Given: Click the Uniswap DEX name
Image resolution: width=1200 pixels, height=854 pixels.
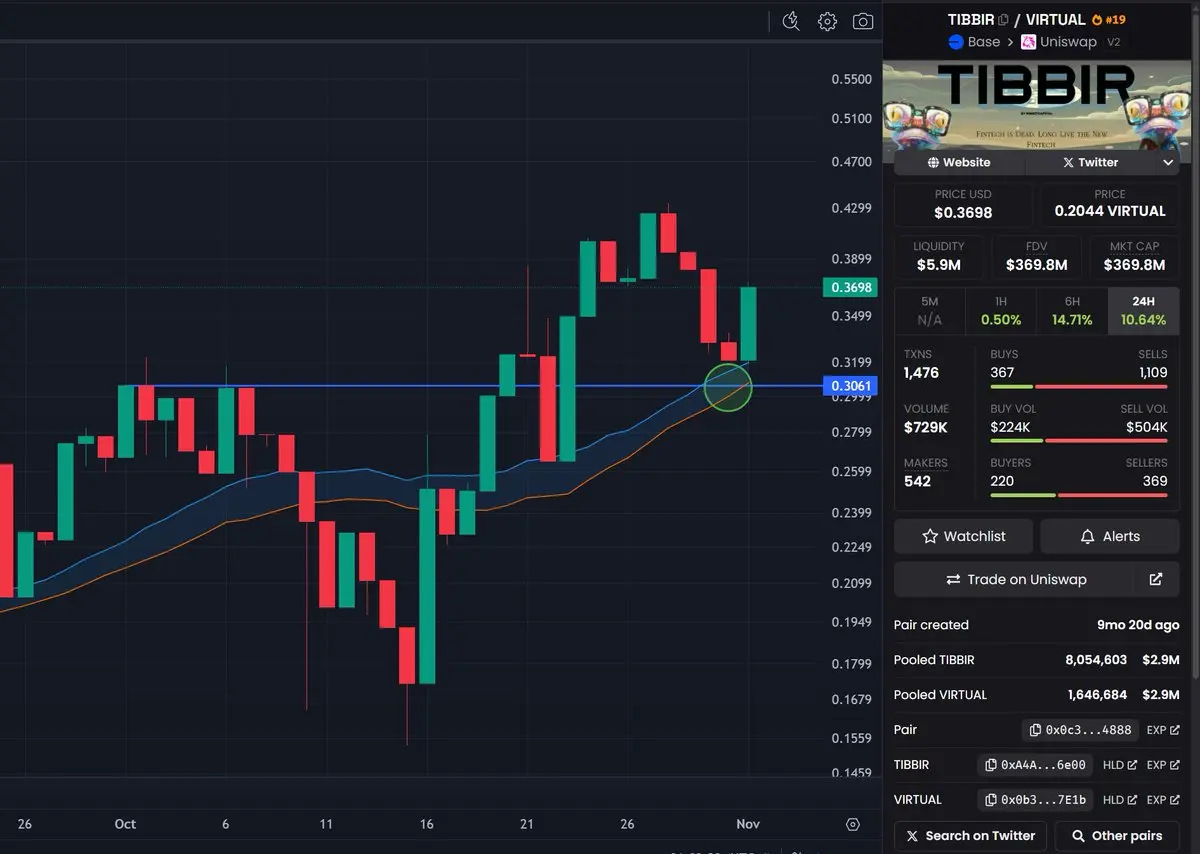Looking at the screenshot, I should tap(1068, 42).
